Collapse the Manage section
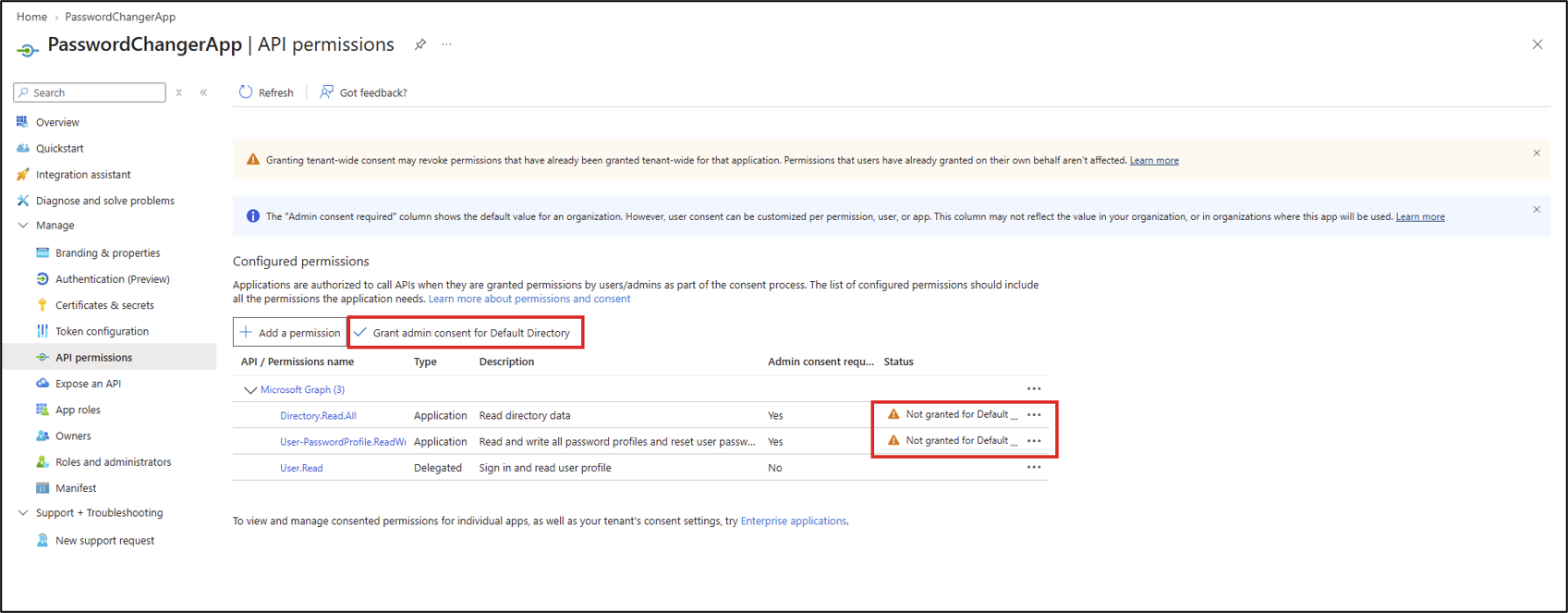This screenshot has width=1568, height=613. point(23,226)
